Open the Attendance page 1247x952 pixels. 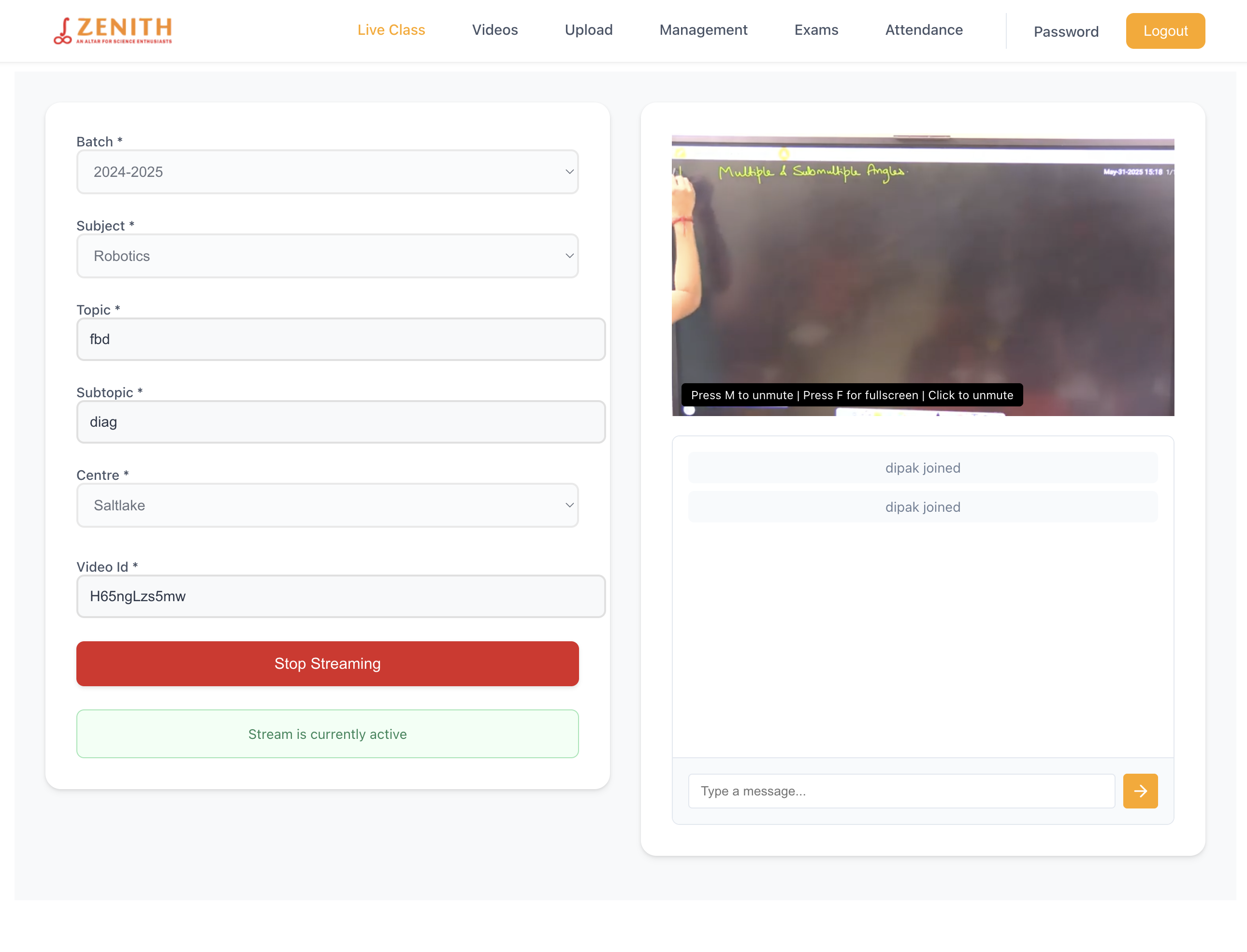coord(923,30)
